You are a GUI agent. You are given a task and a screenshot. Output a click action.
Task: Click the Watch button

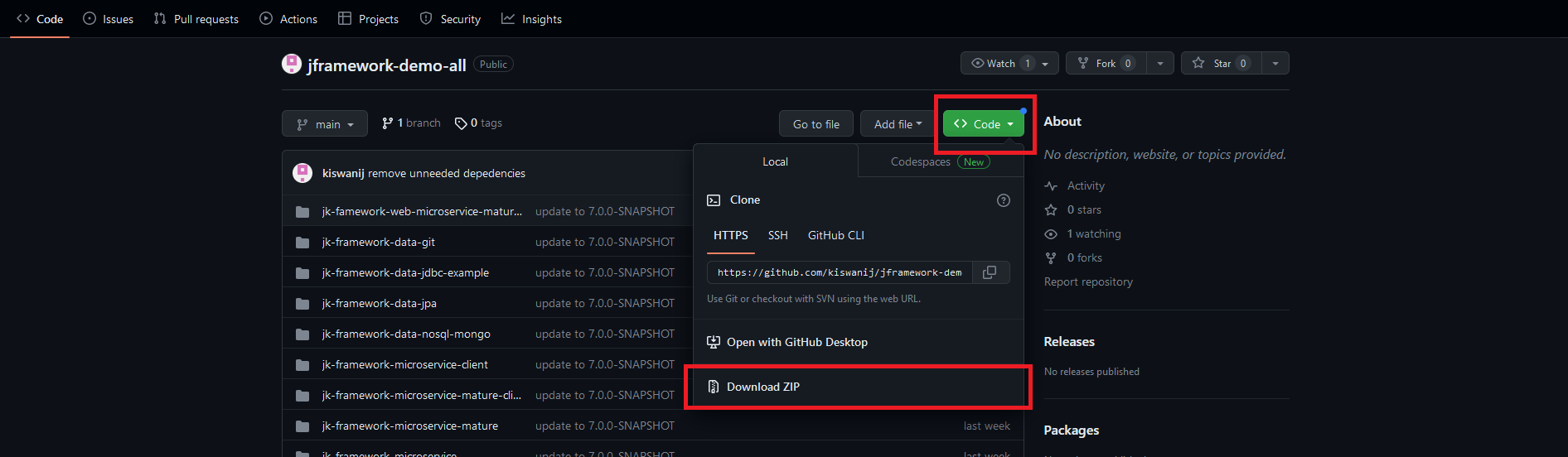pos(1009,64)
